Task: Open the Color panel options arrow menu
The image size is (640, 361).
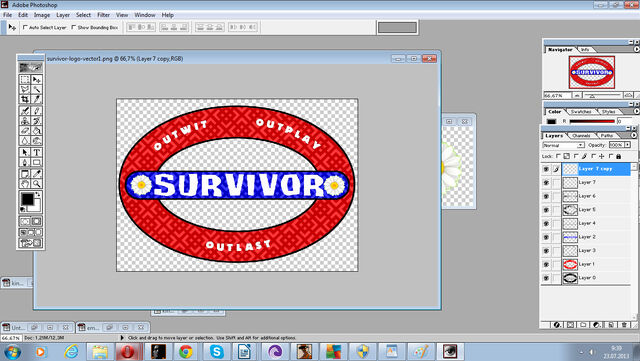Action: [636, 111]
